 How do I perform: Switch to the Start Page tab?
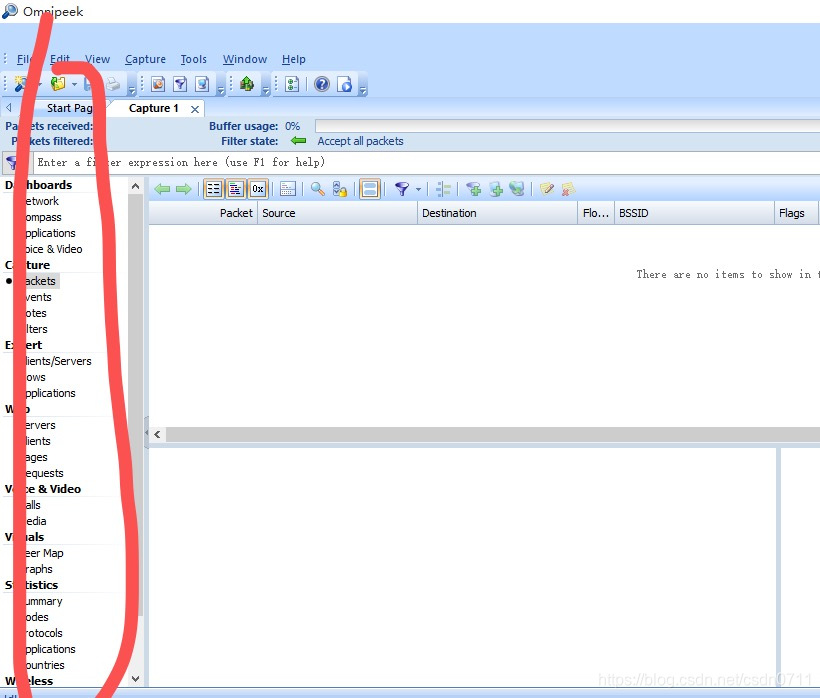click(69, 108)
